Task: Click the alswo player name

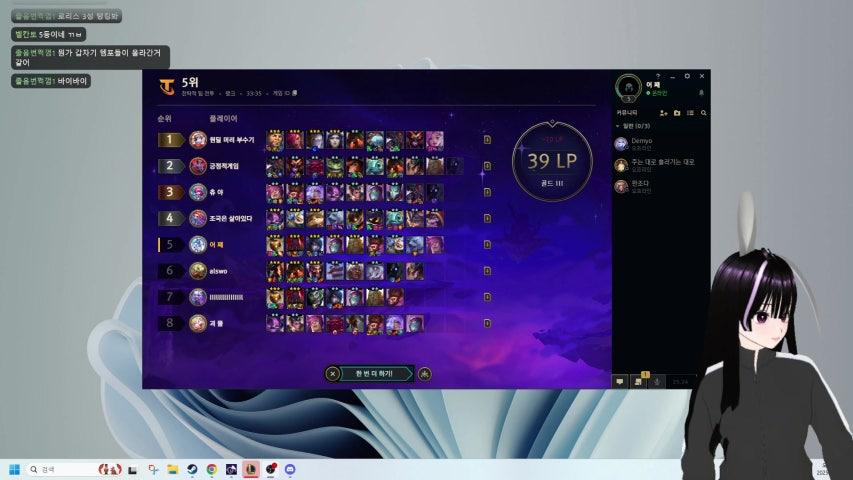Action: coord(218,271)
